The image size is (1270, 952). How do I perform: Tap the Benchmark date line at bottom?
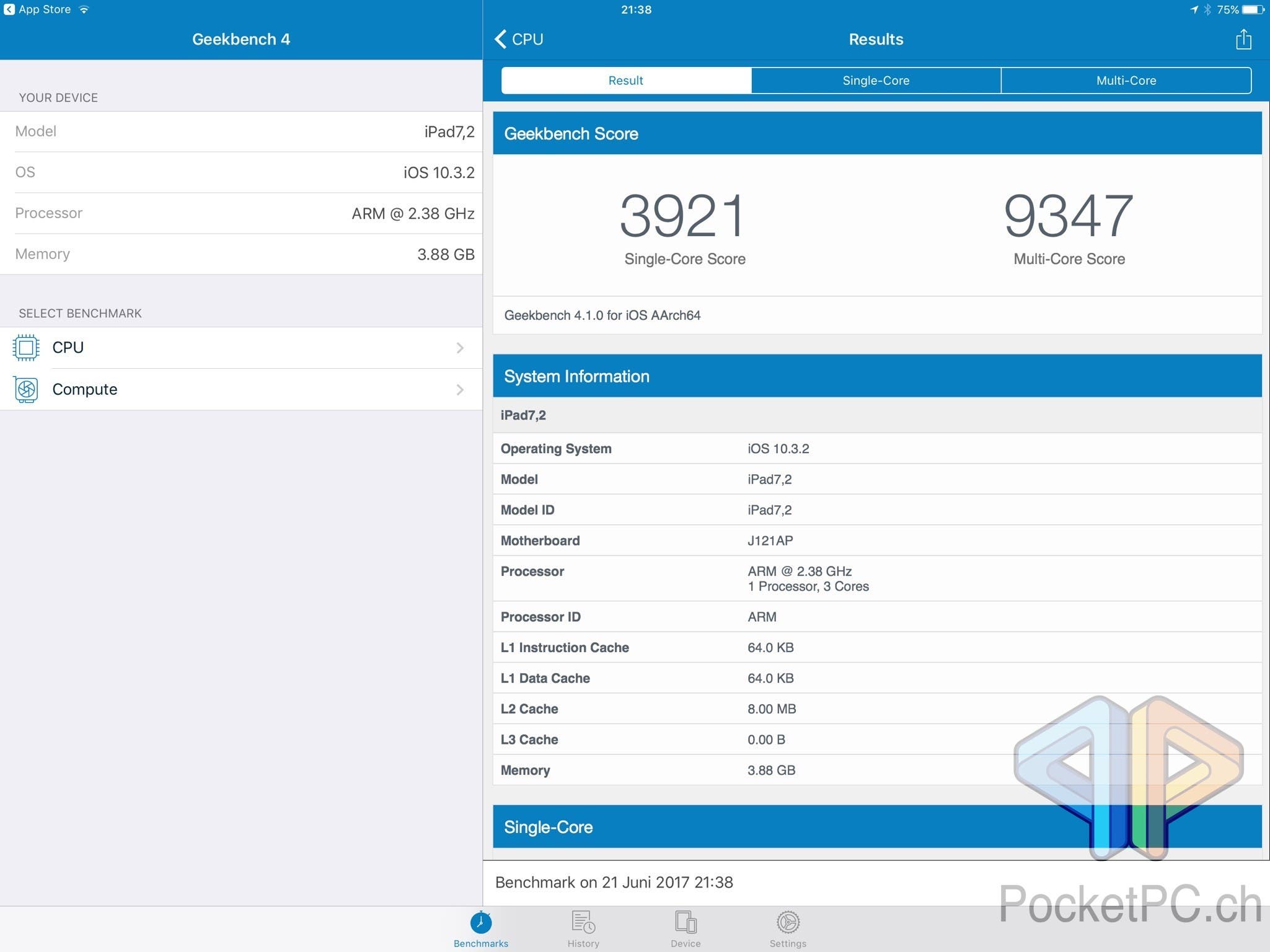coord(614,882)
